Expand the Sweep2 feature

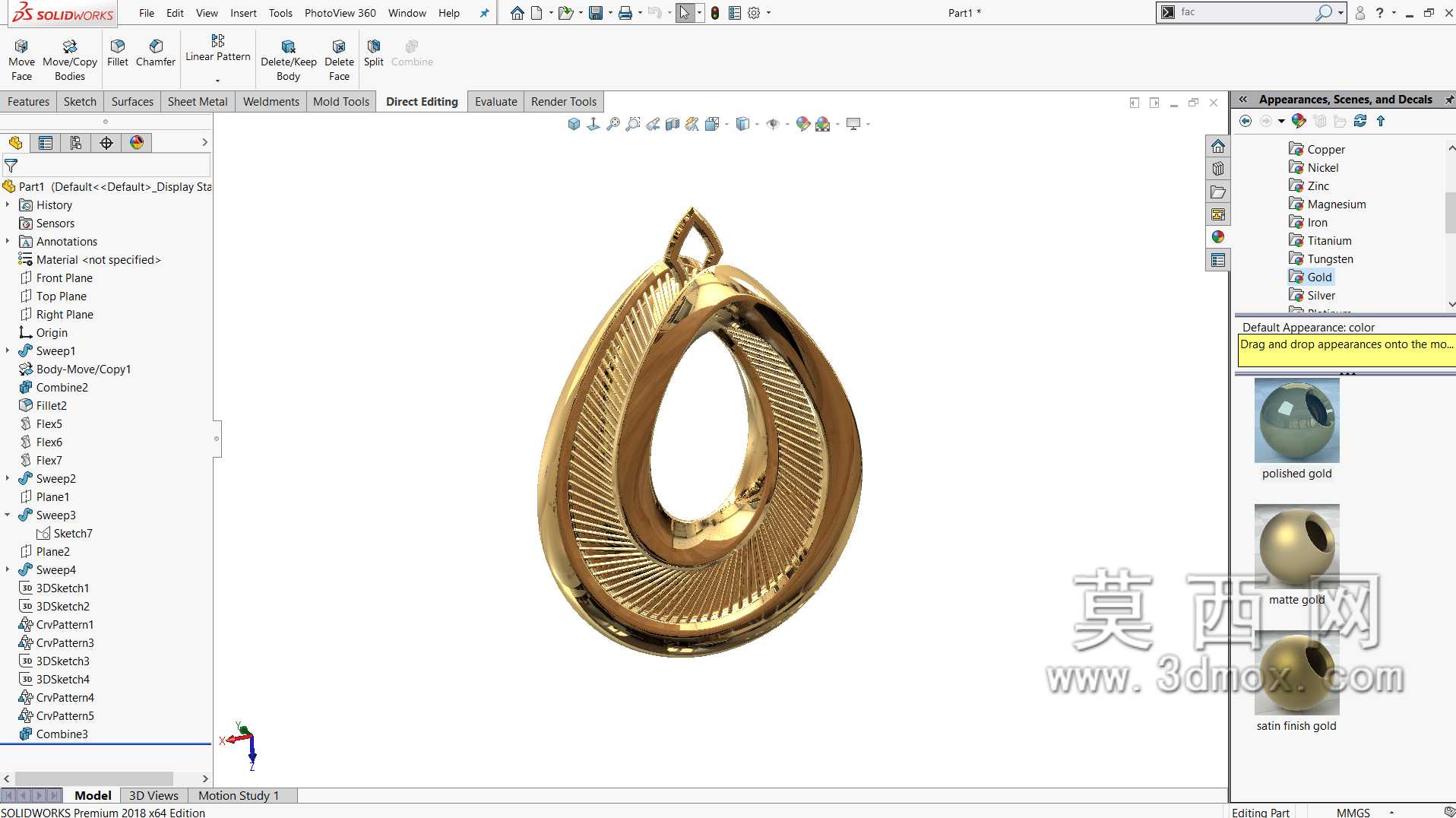(8, 479)
